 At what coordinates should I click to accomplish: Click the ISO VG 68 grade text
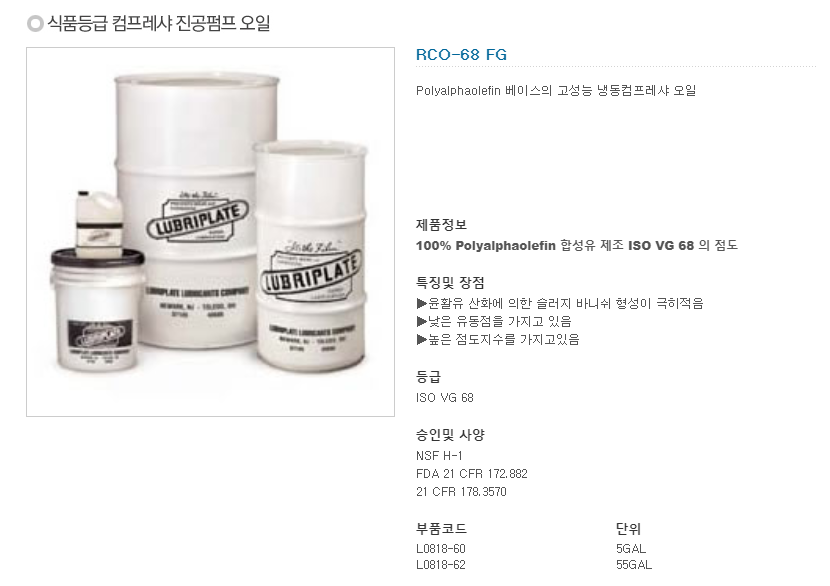click(445, 398)
